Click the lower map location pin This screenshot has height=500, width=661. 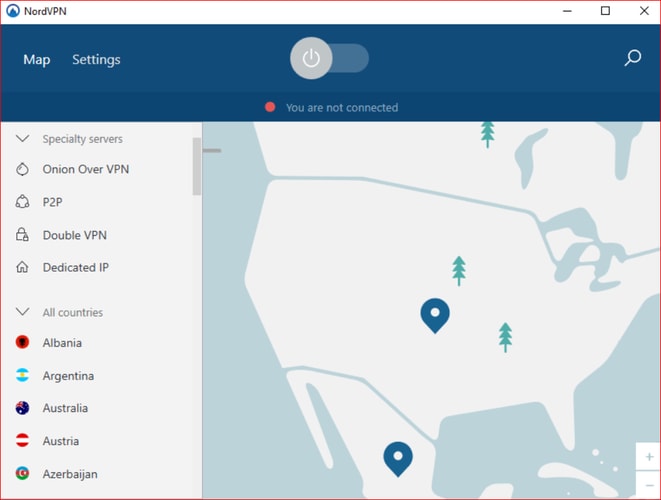coord(398,457)
